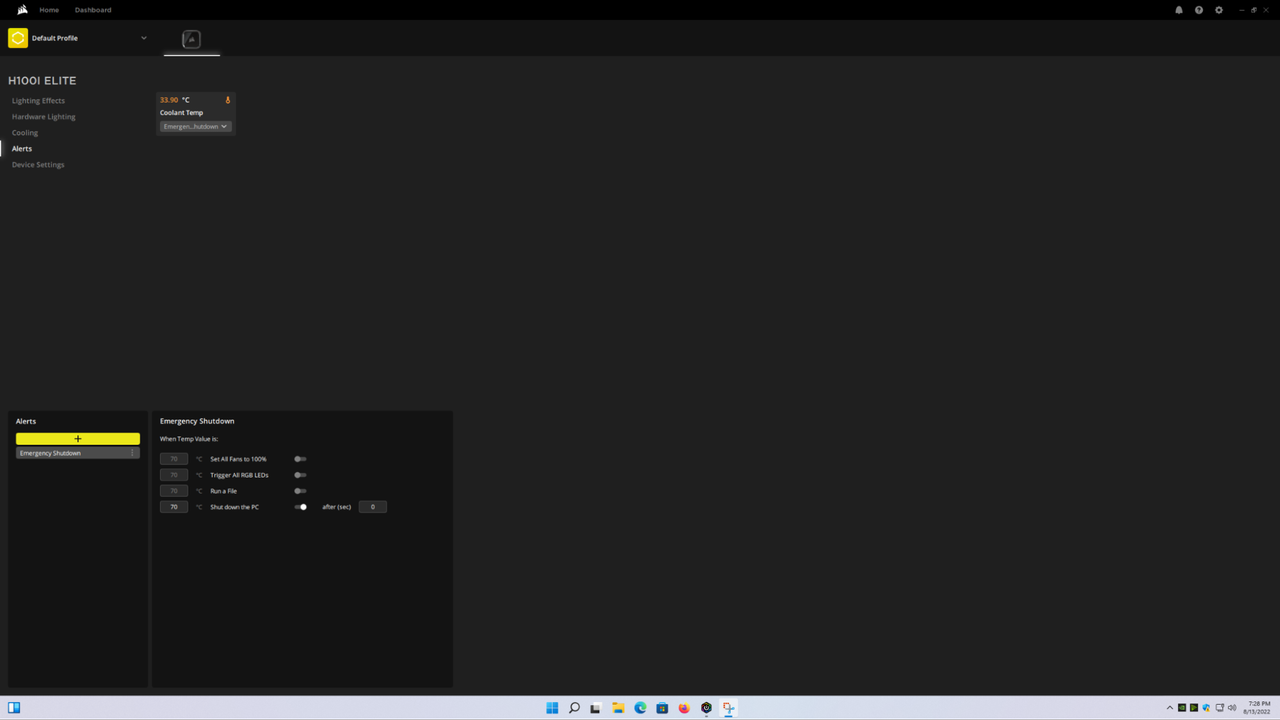Viewport: 1280px width, 720px height.
Task: Click the Run a File temperature field
Action: [x=174, y=491]
